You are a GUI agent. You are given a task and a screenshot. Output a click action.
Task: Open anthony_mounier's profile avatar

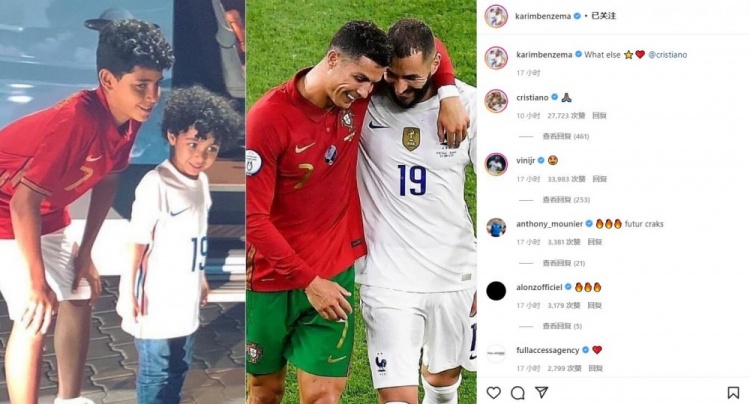496,227
